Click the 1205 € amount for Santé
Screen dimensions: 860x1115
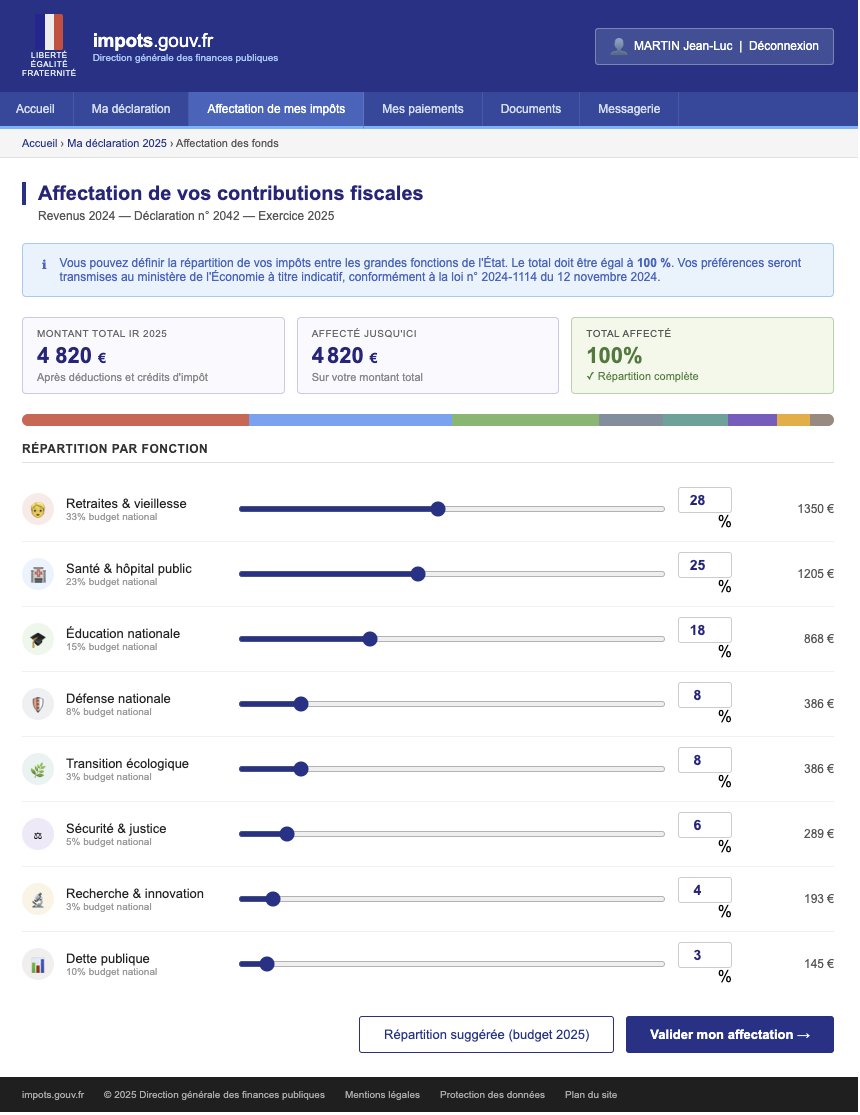pyautogui.click(x=815, y=575)
